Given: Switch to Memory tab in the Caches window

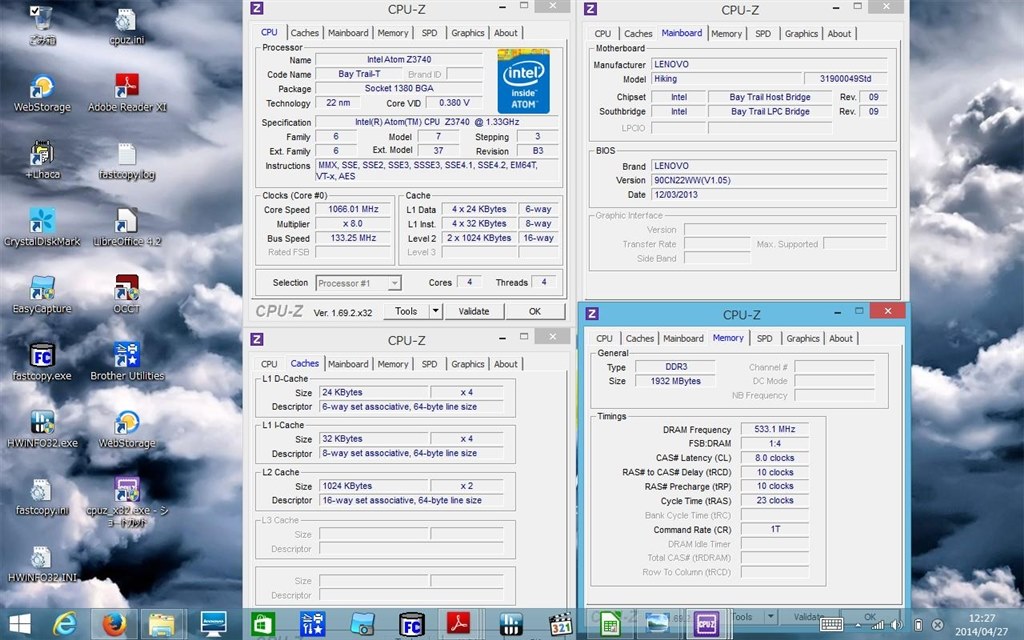Looking at the screenshot, I should [392, 364].
